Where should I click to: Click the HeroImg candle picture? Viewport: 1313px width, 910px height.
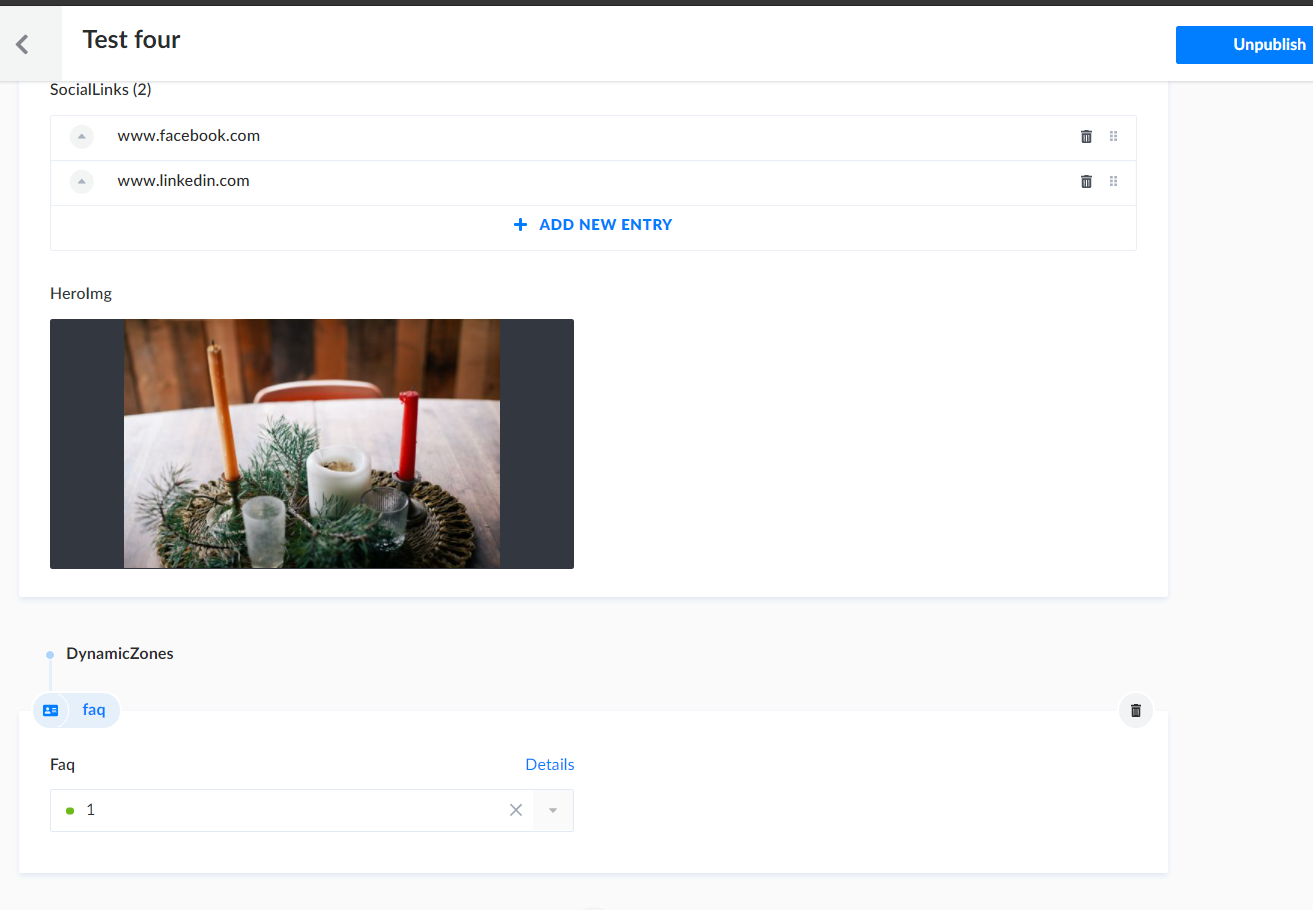312,444
